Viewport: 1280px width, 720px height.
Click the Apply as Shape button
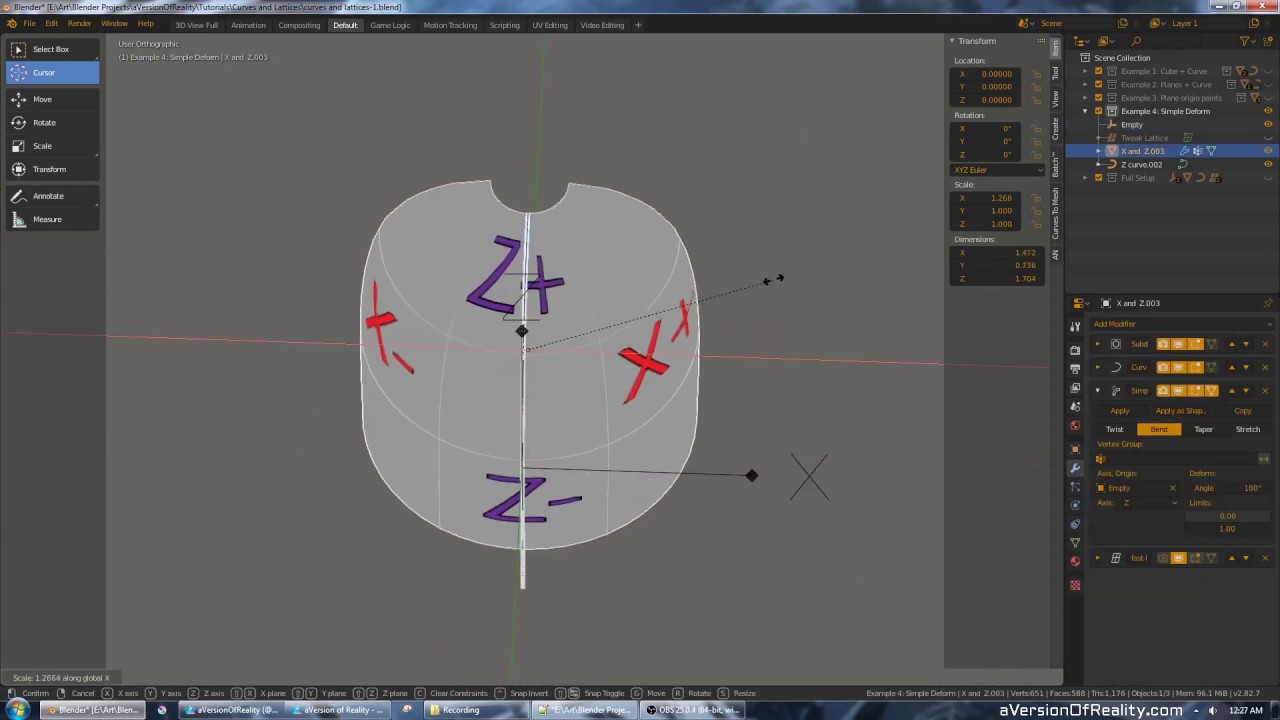click(x=1181, y=411)
